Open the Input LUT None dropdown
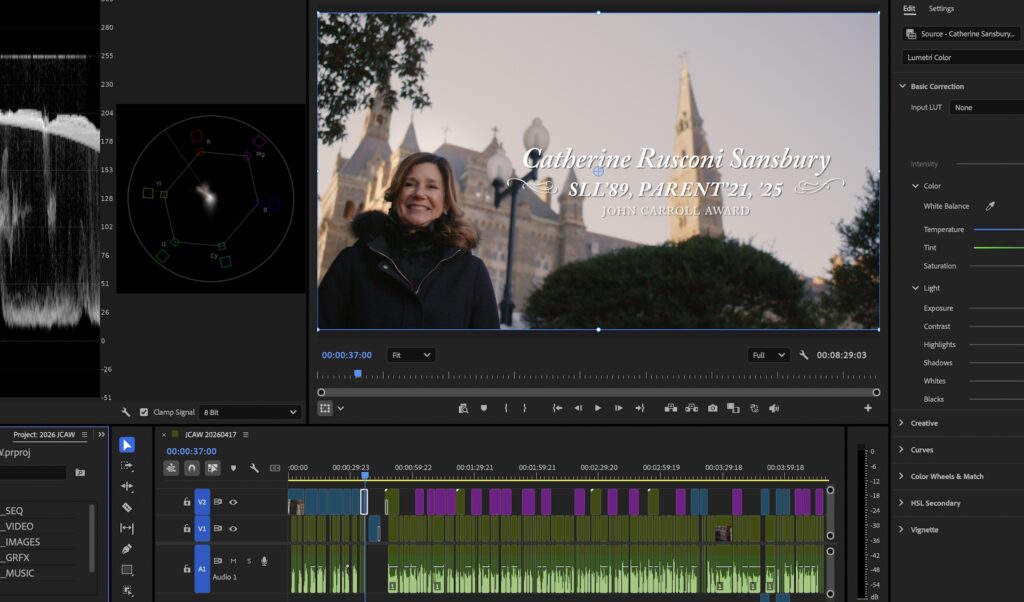Image resolution: width=1024 pixels, height=602 pixels. [x=986, y=108]
